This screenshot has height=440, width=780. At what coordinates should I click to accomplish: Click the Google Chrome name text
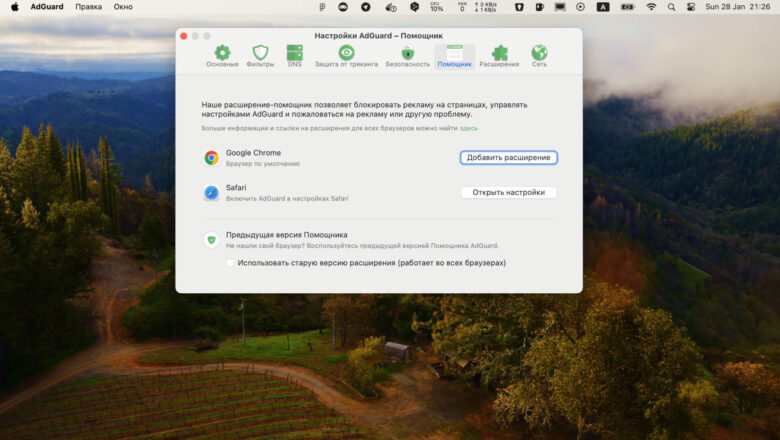tap(253, 153)
